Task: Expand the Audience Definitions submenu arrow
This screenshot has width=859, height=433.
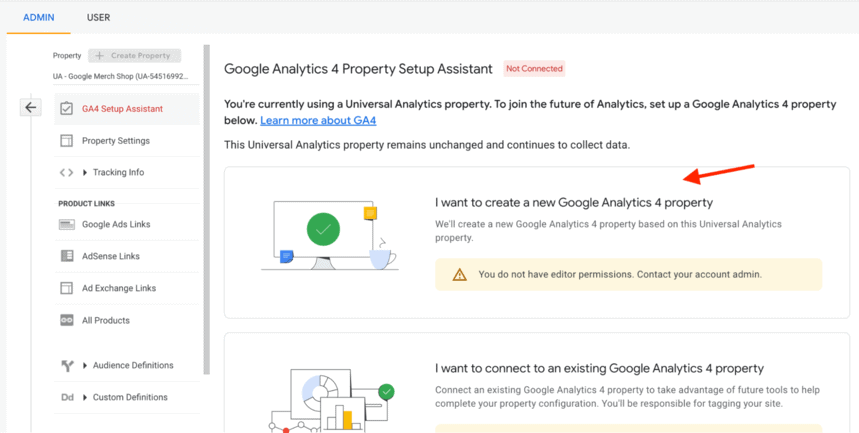Action: (85, 366)
